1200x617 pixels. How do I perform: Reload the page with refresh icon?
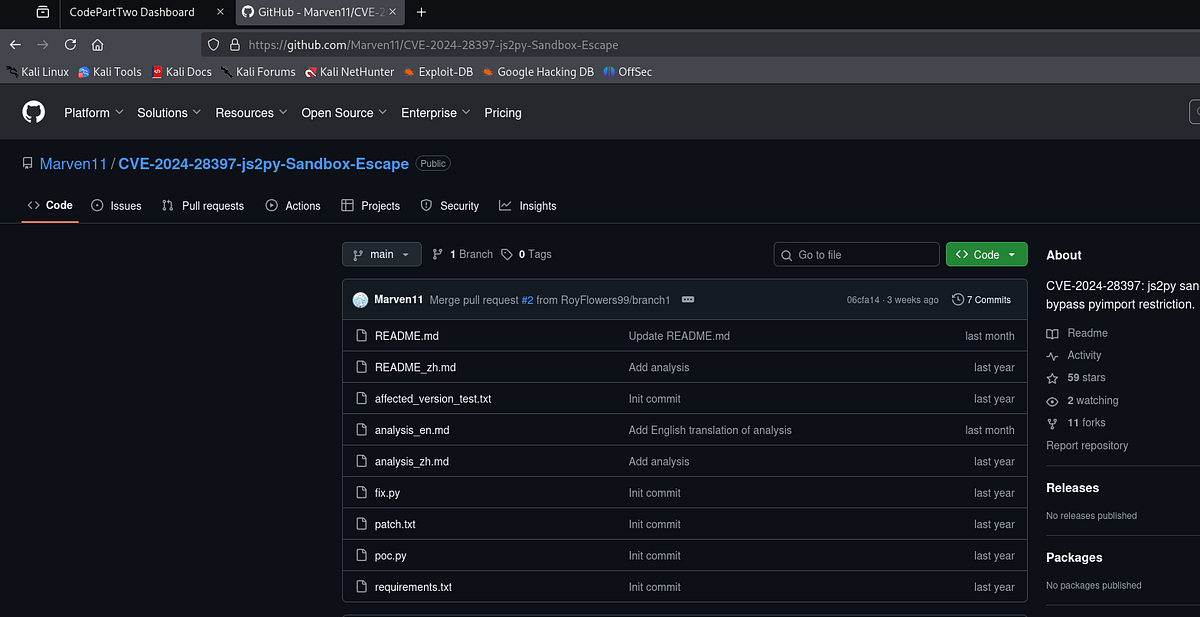70,44
